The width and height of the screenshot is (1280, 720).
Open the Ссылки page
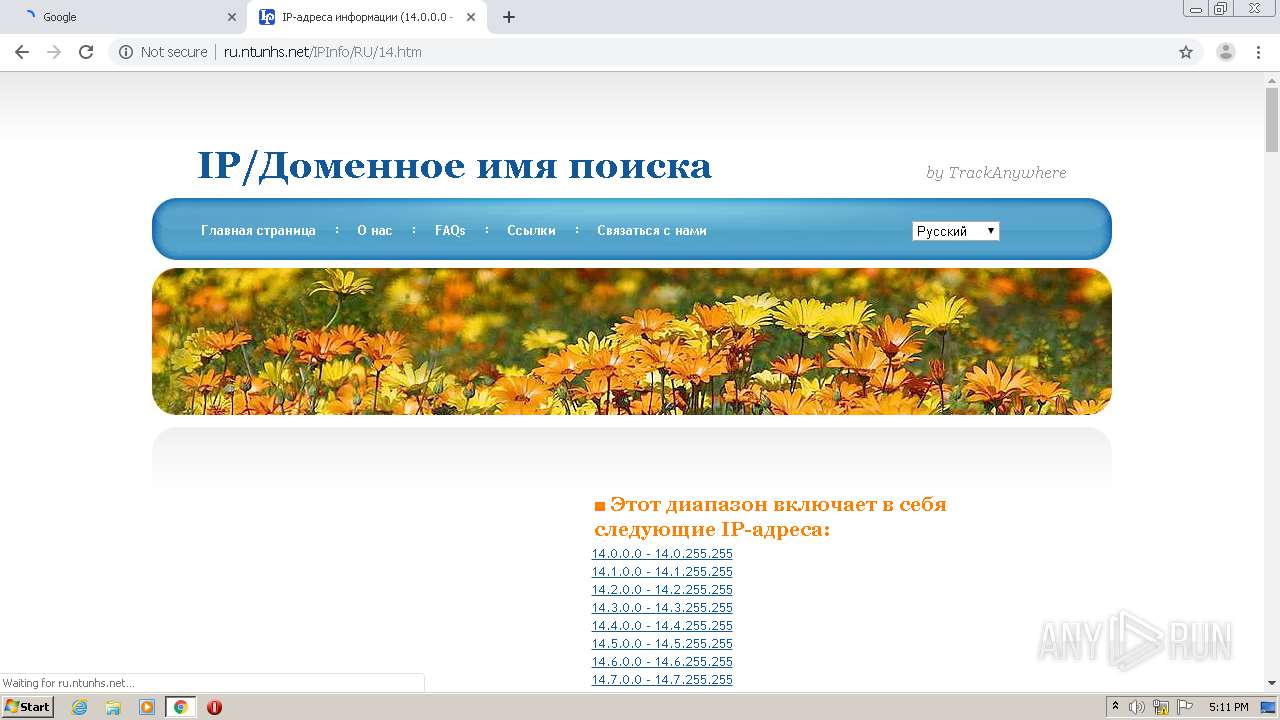pyautogui.click(x=531, y=230)
